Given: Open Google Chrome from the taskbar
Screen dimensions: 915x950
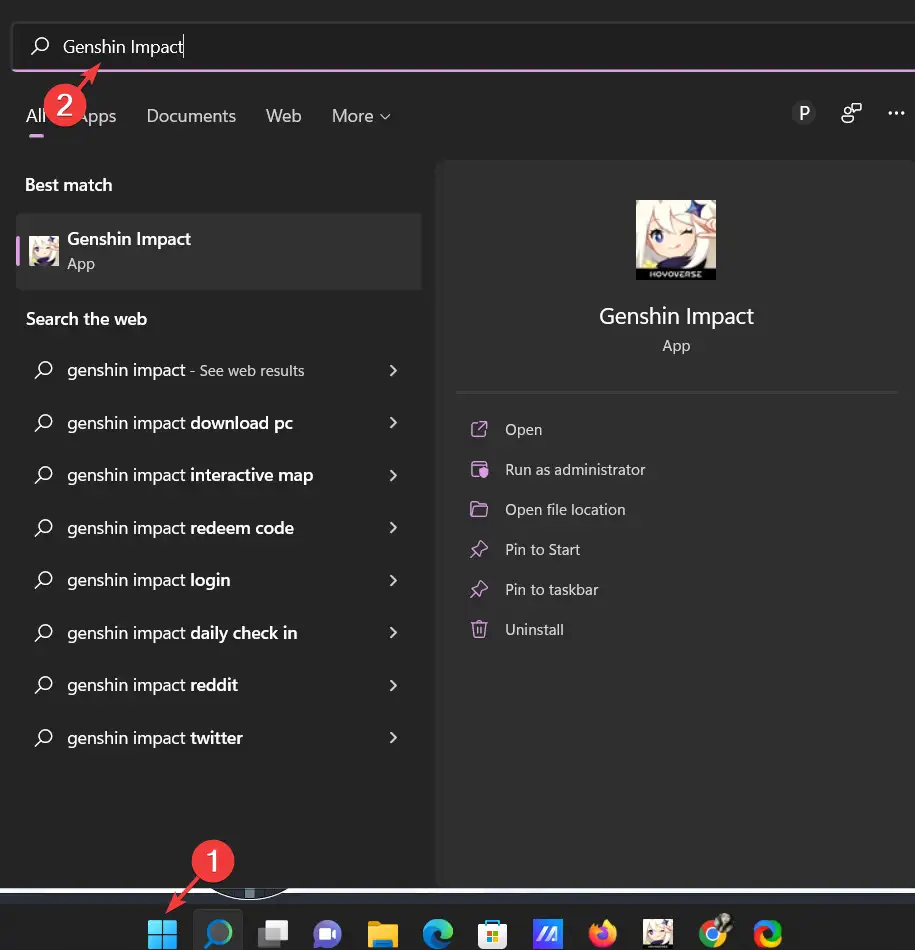Looking at the screenshot, I should (712, 934).
